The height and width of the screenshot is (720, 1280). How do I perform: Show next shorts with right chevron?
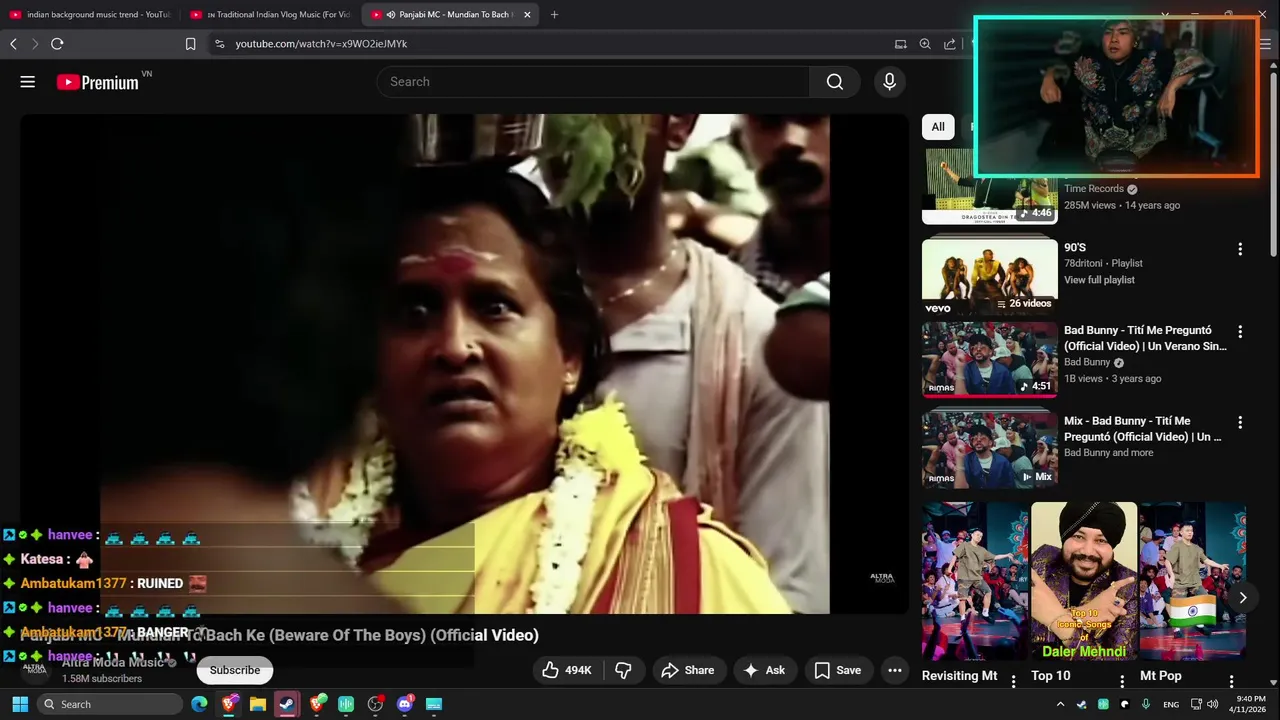click(x=1242, y=597)
